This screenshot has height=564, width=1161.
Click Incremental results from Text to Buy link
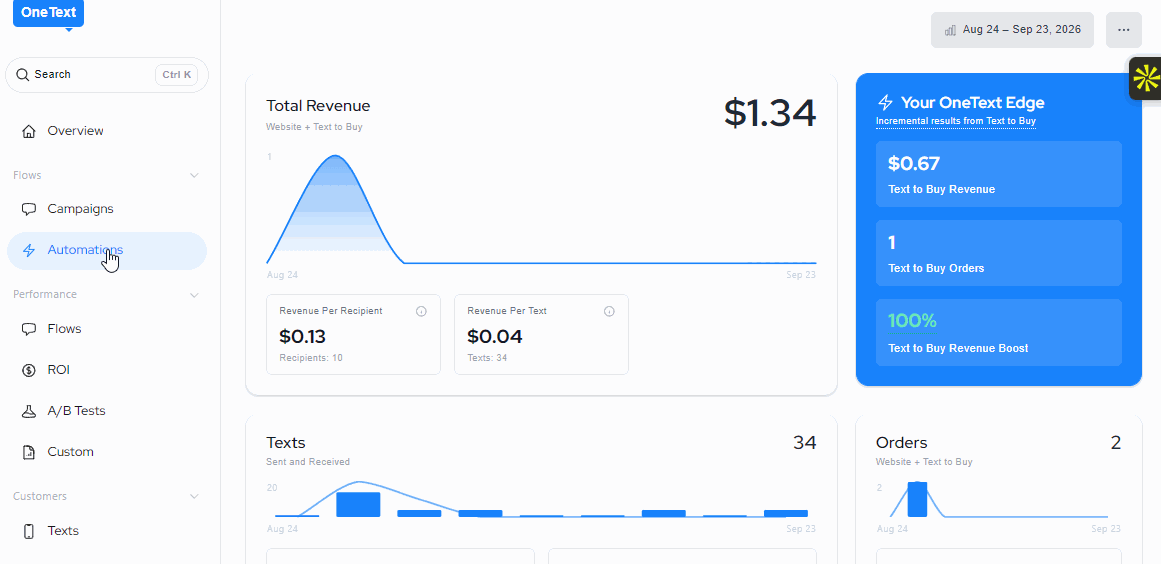pos(955,121)
